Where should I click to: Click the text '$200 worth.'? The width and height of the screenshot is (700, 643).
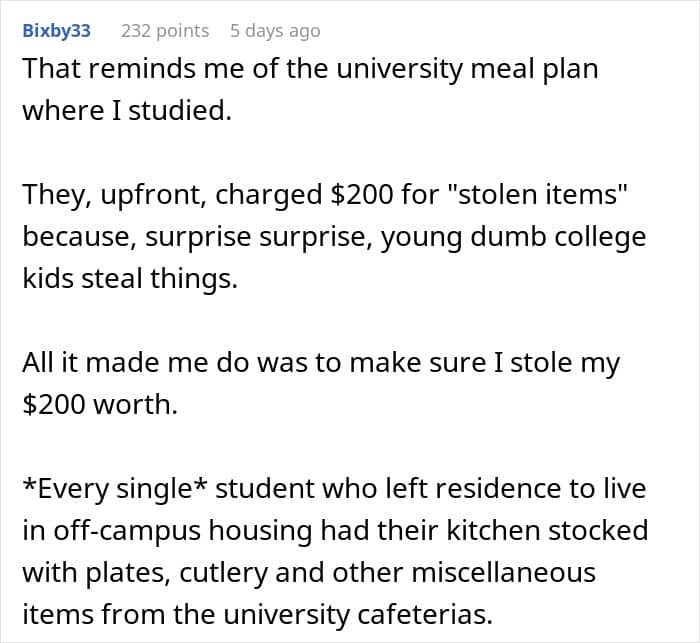[x=100, y=404]
